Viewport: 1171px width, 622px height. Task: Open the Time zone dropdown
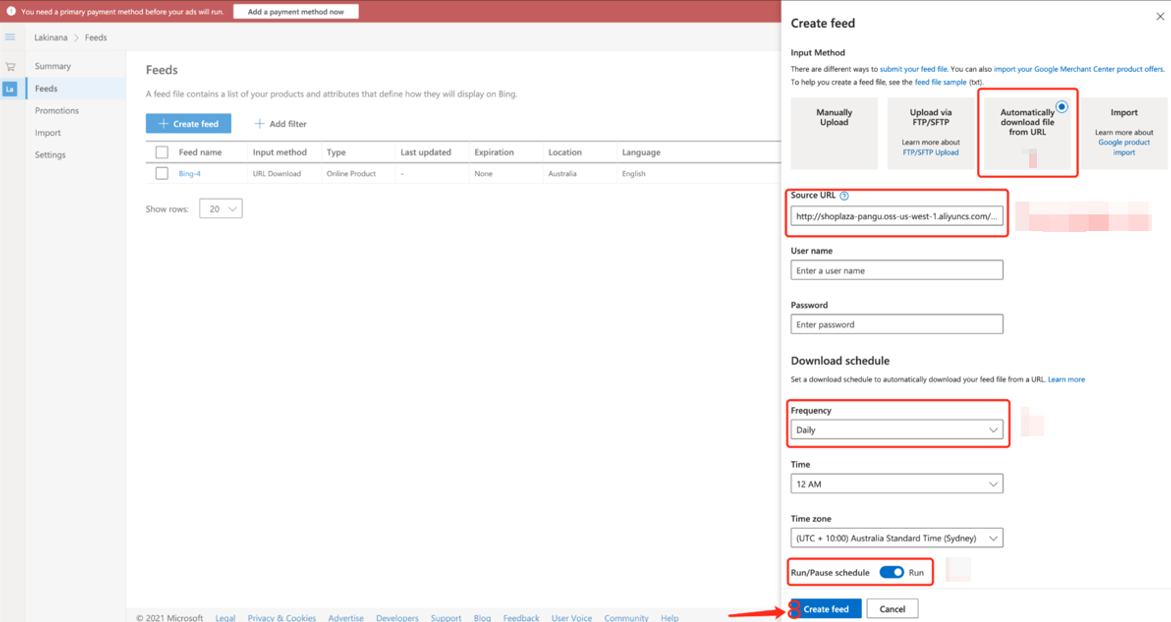tap(896, 538)
